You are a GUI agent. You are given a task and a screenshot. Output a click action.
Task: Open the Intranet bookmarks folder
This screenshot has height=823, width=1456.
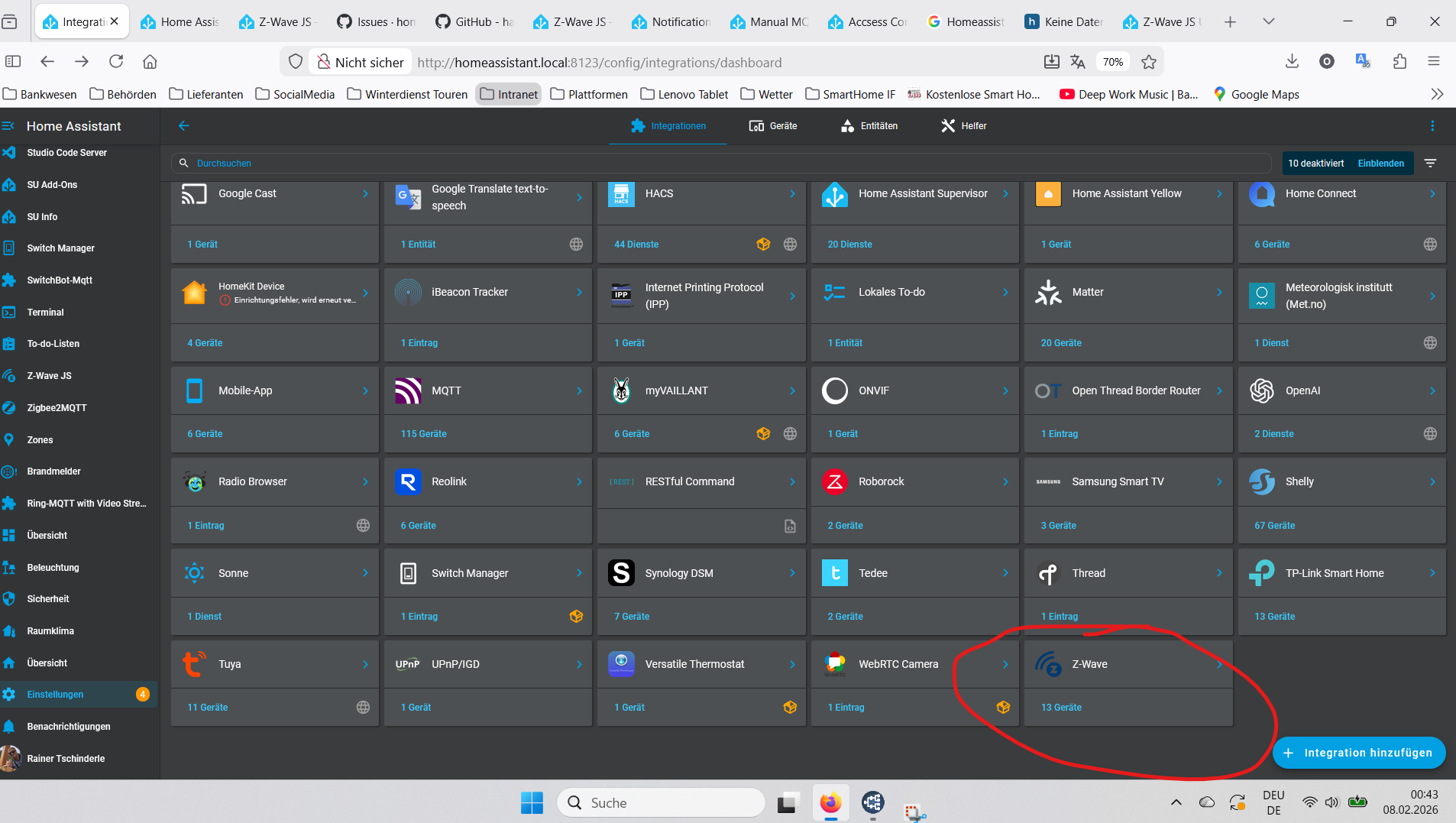509,94
